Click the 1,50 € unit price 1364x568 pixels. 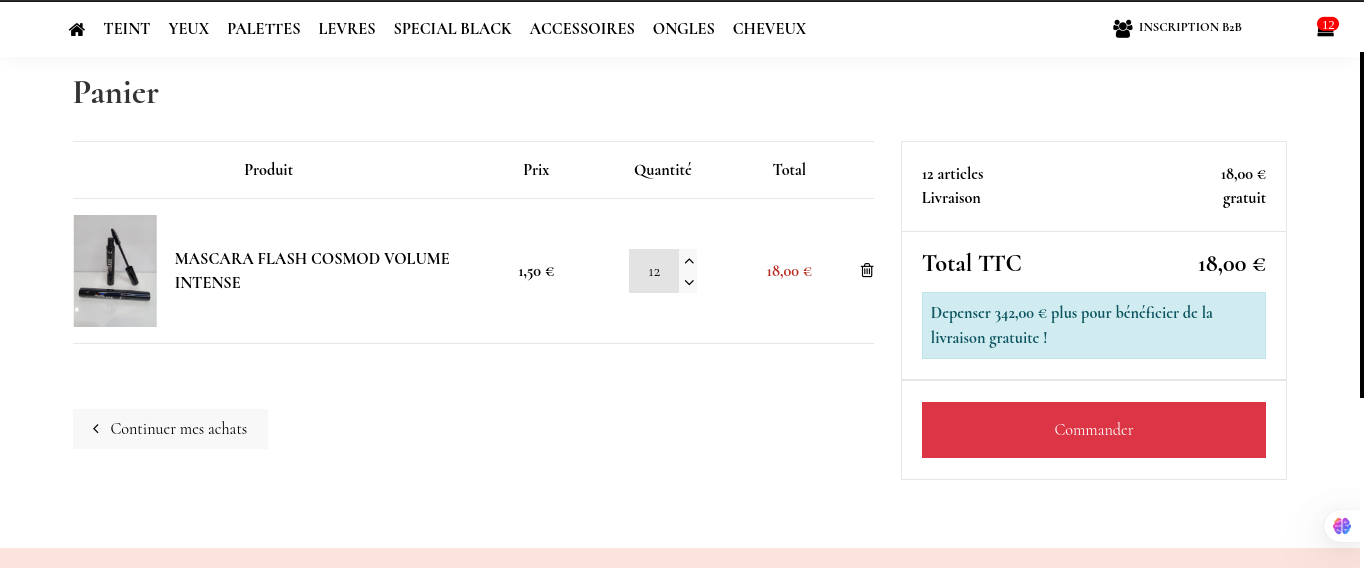pyautogui.click(x=536, y=271)
